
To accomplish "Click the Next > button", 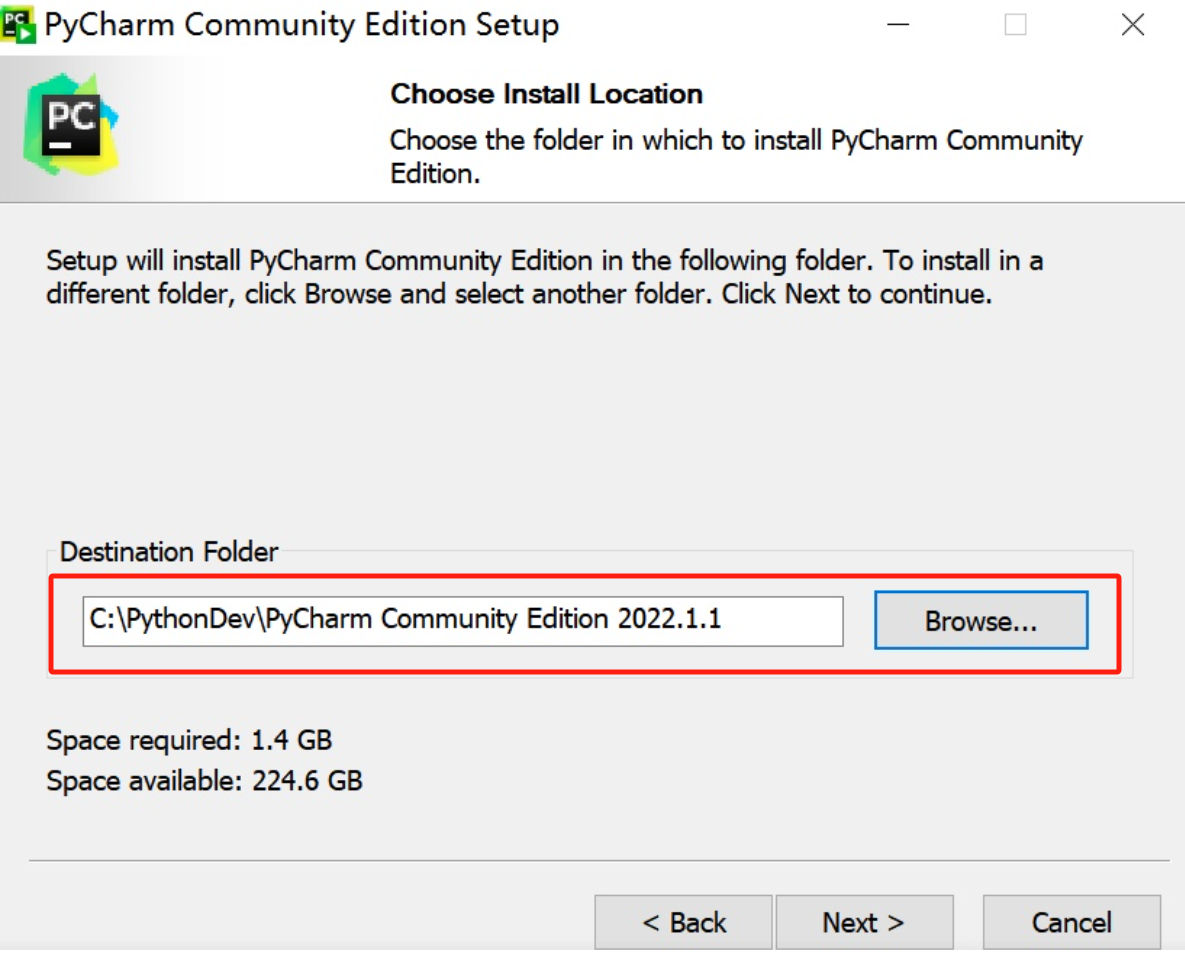I will coord(864,921).
